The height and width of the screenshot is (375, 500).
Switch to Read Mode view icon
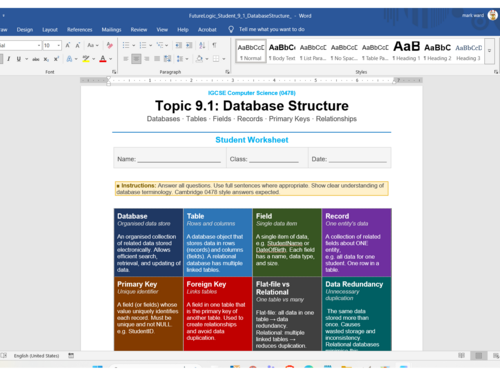click(x=461, y=356)
